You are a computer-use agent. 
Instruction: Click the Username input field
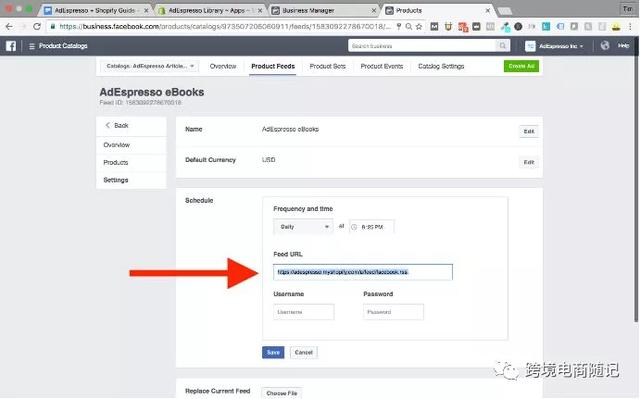click(304, 312)
